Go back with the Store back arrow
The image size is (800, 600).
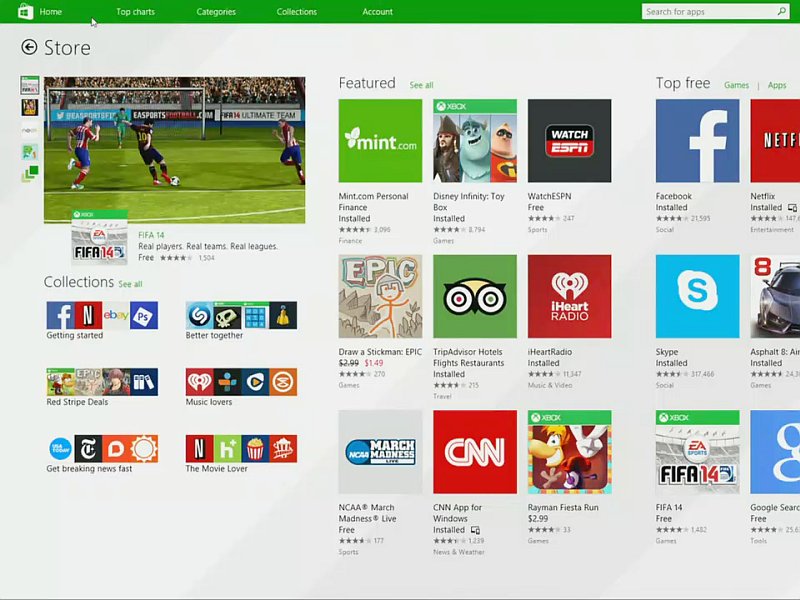point(29,47)
